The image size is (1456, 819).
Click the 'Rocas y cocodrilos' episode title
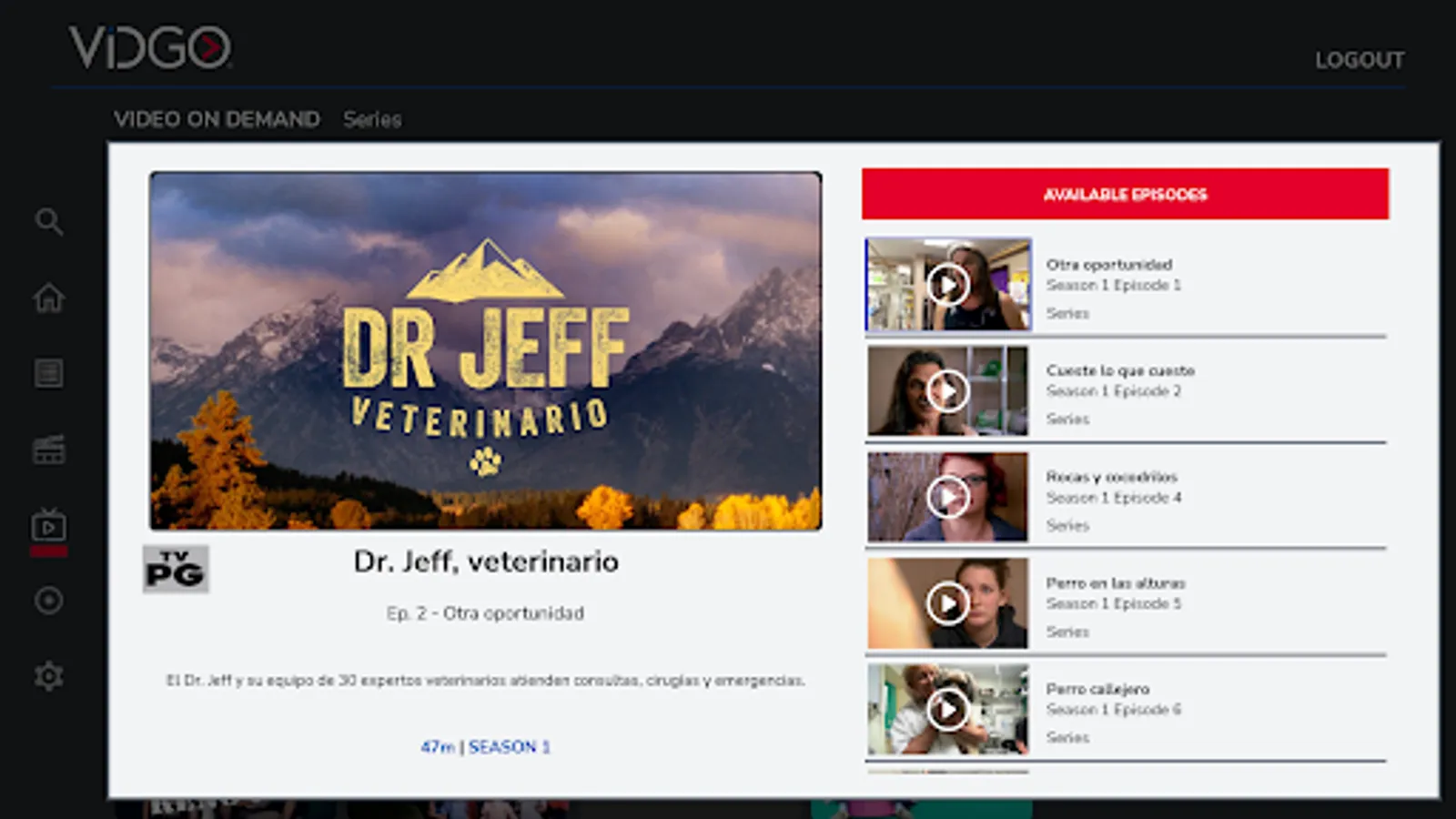point(1111,477)
